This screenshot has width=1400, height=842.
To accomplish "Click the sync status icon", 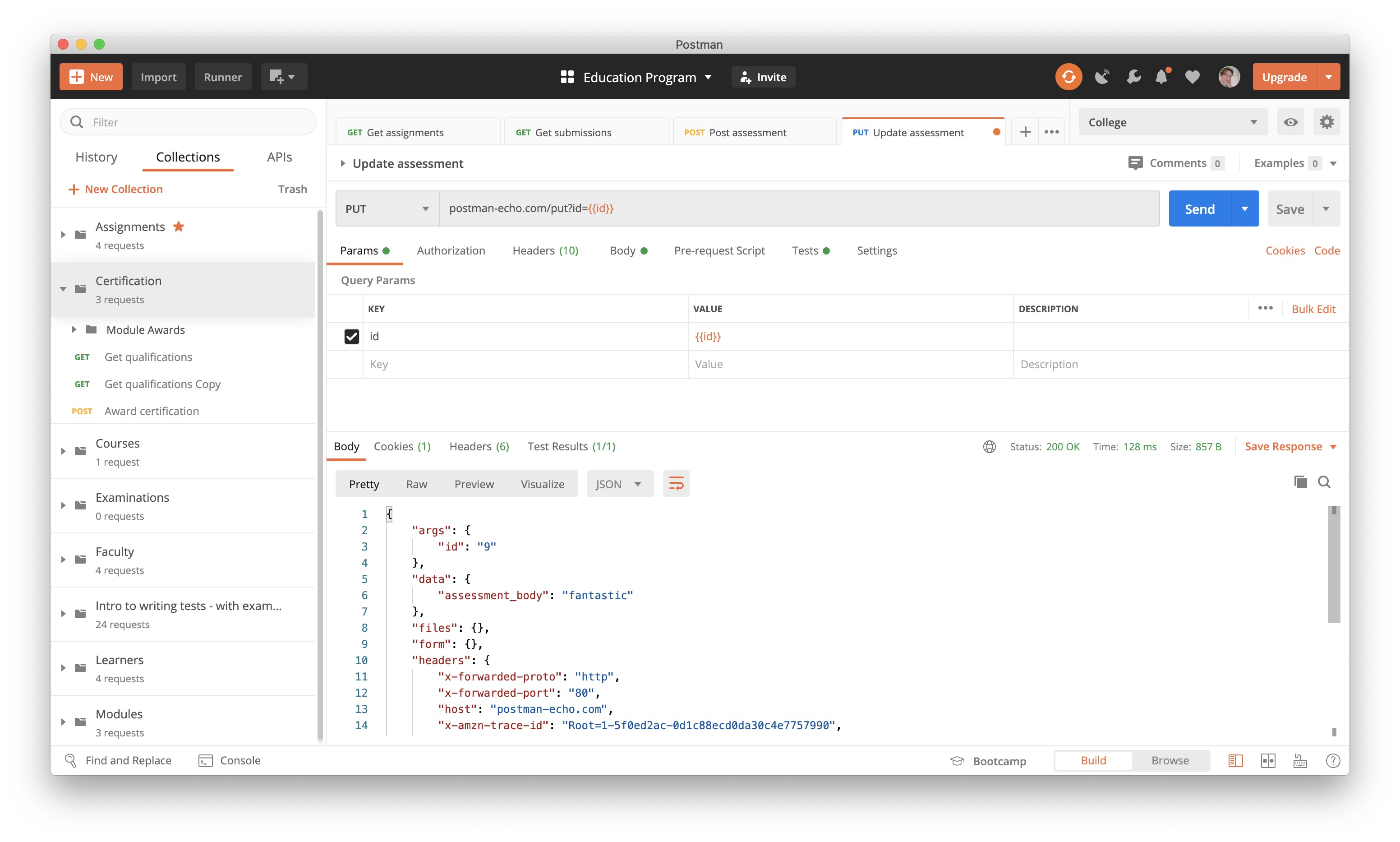I will coord(1068,77).
